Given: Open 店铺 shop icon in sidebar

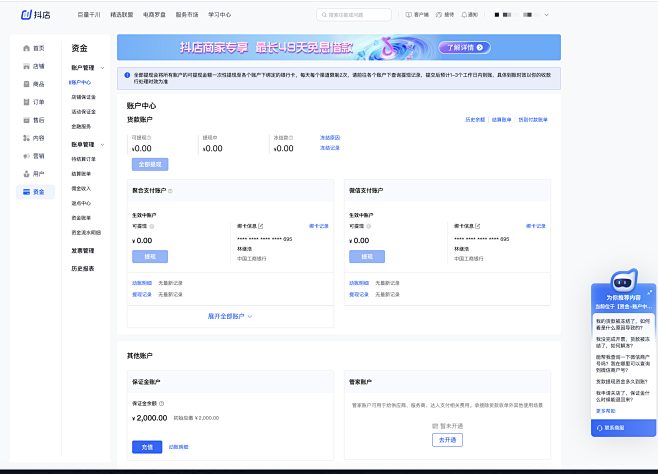Looking at the screenshot, I should click(26, 66).
